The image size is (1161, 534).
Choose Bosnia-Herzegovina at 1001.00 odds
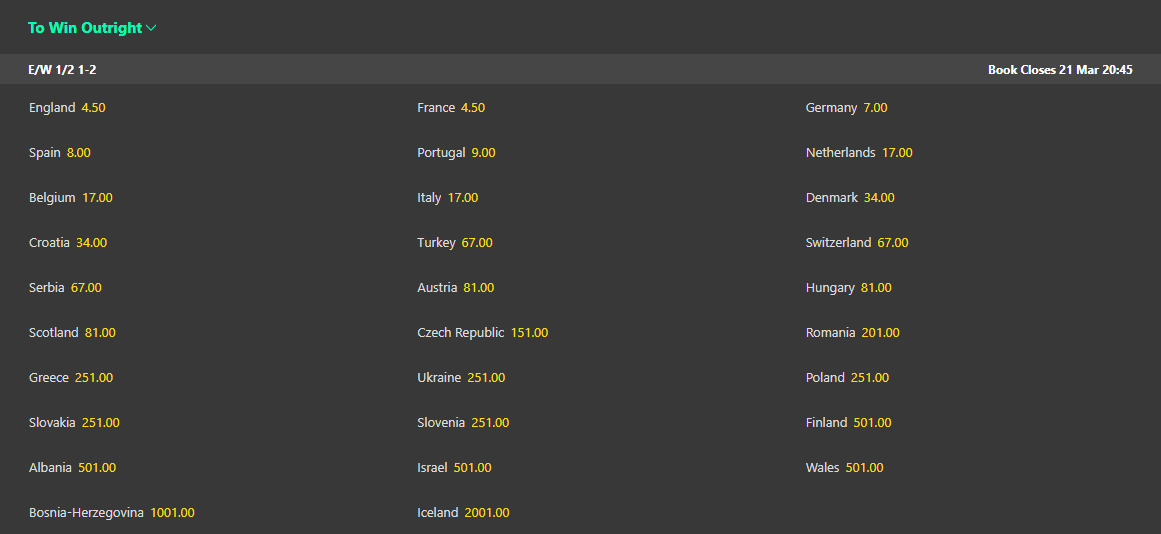[x=112, y=513]
